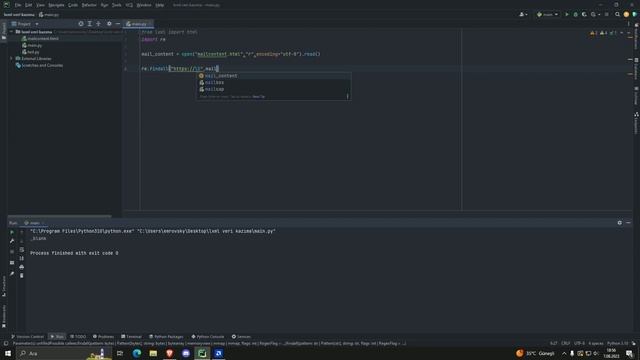Viewport: 640px width, 360px height.
Task: Open run configuration wrench icon in Run panel
Action: [x=12, y=241]
